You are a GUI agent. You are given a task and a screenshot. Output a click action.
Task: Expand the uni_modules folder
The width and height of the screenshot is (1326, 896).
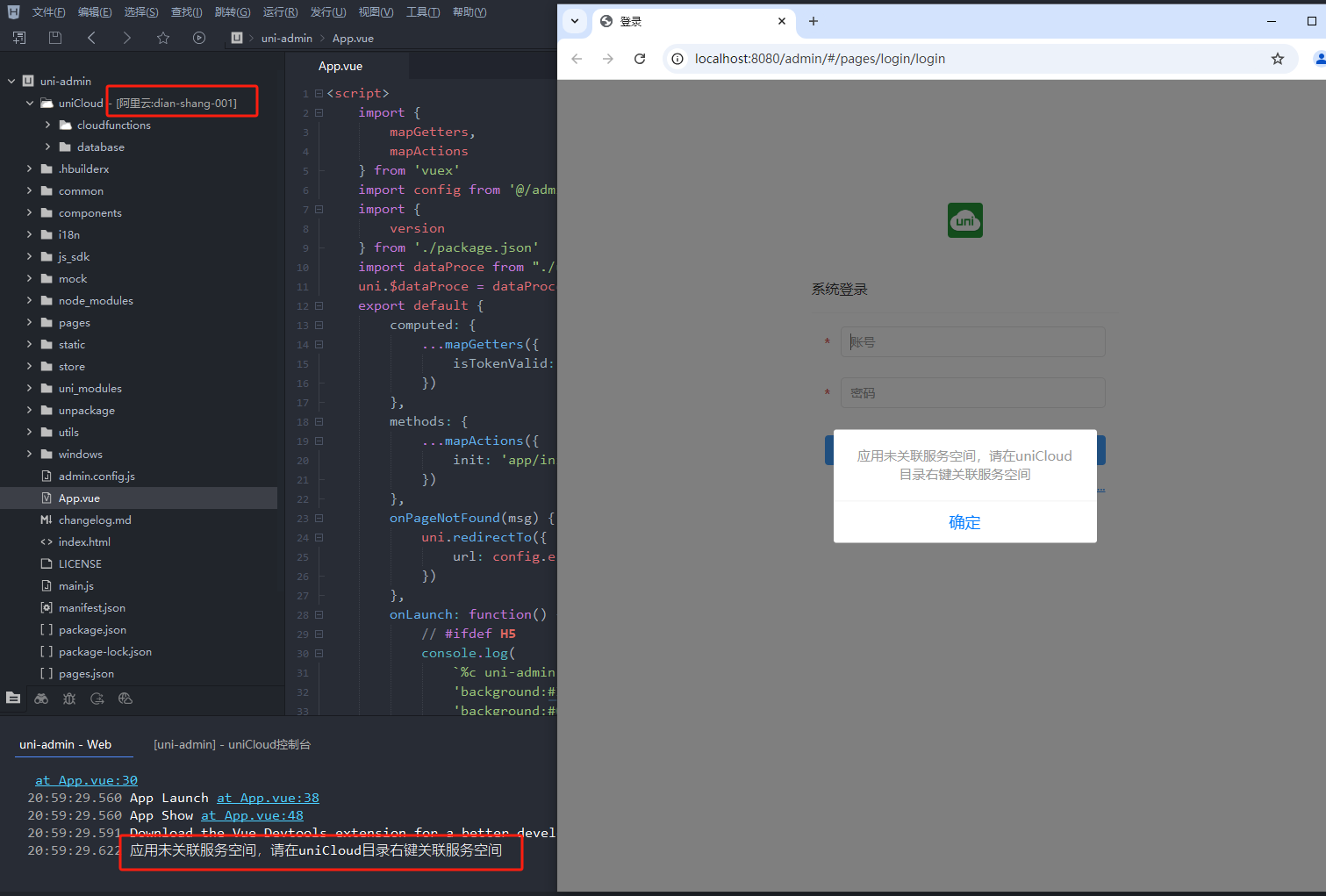point(29,388)
